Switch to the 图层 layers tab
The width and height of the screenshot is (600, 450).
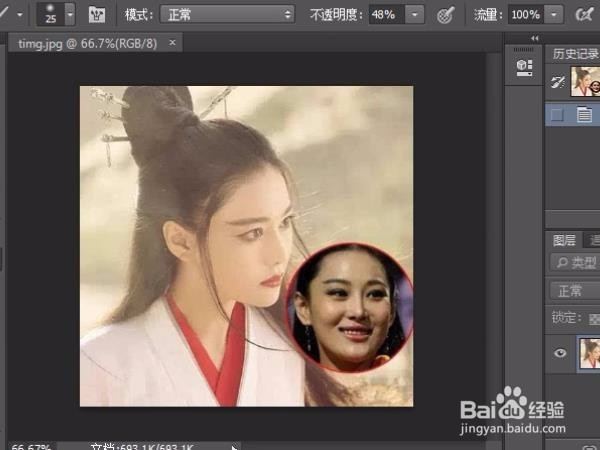[x=564, y=240]
